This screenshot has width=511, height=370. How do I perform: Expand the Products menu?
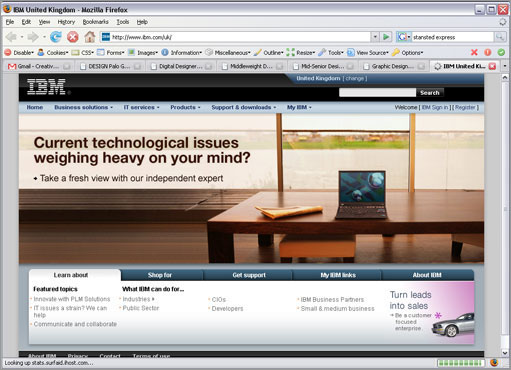click(185, 107)
